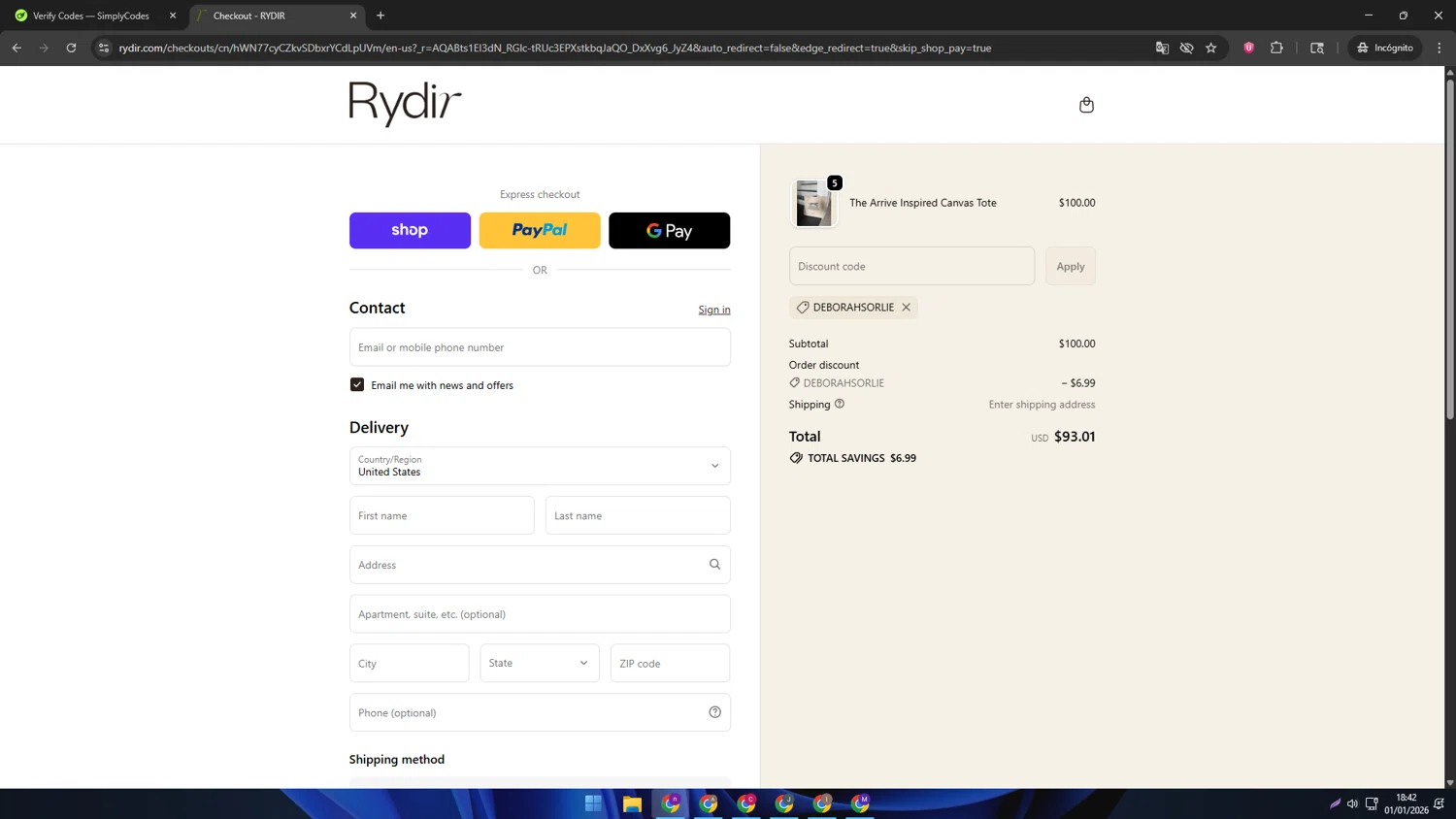
Task: Choose PayPal express checkout
Action: pyautogui.click(x=540, y=230)
